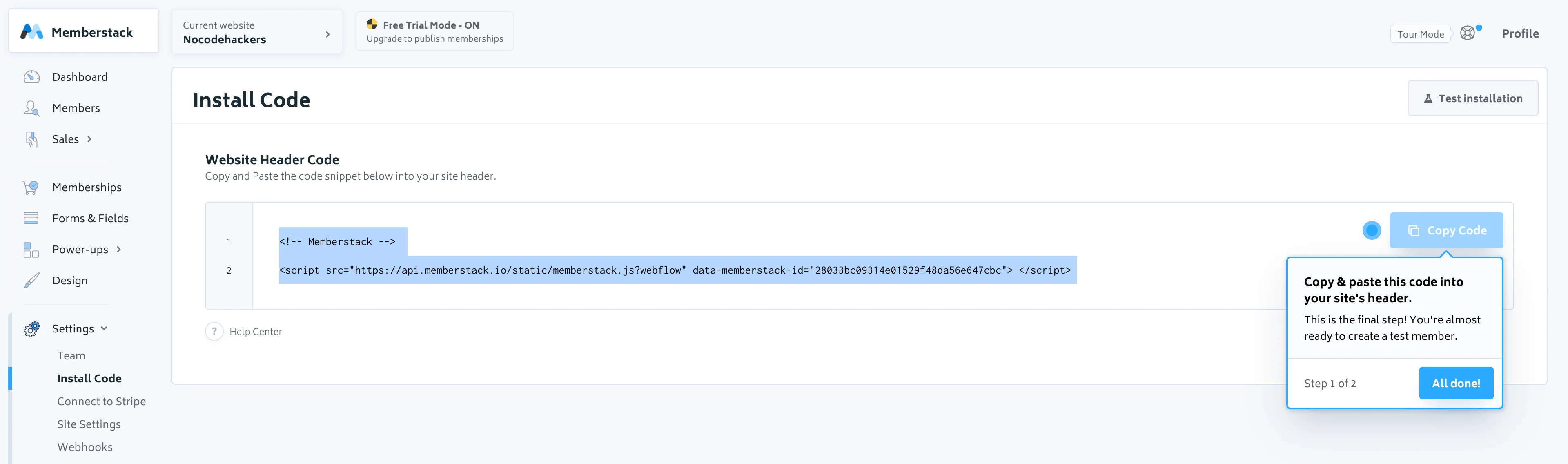Screen dimensions: 1568x464
Task: Click the Memberships shopping cart icon
Action: (31, 187)
